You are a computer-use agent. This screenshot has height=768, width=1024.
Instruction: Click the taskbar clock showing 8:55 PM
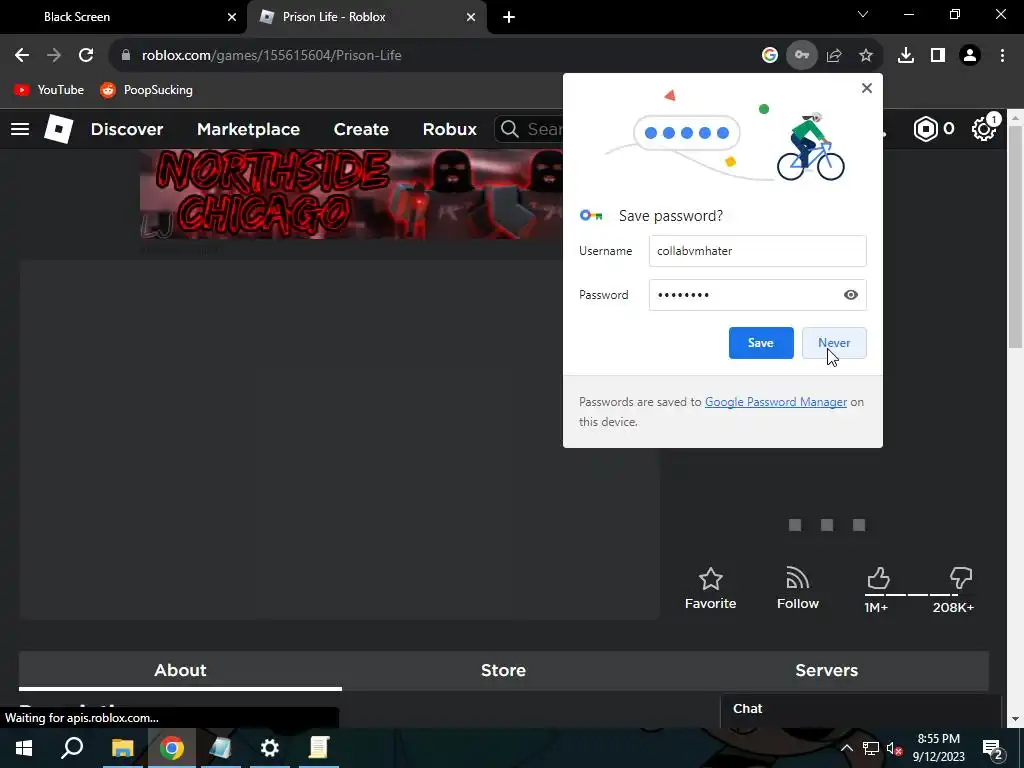938,748
